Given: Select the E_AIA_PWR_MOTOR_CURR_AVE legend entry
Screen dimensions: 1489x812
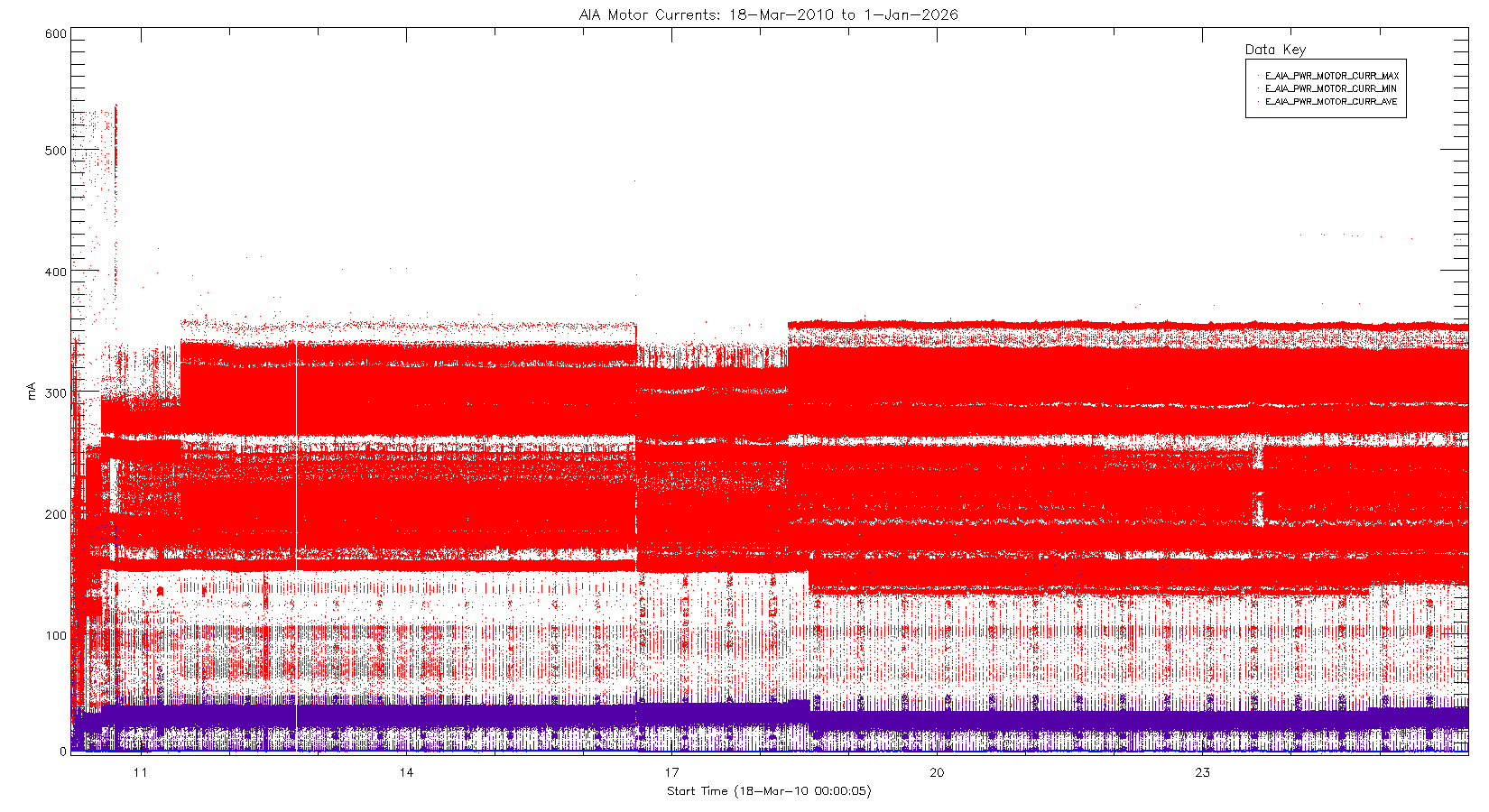Looking at the screenshot, I should click(1331, 102).
